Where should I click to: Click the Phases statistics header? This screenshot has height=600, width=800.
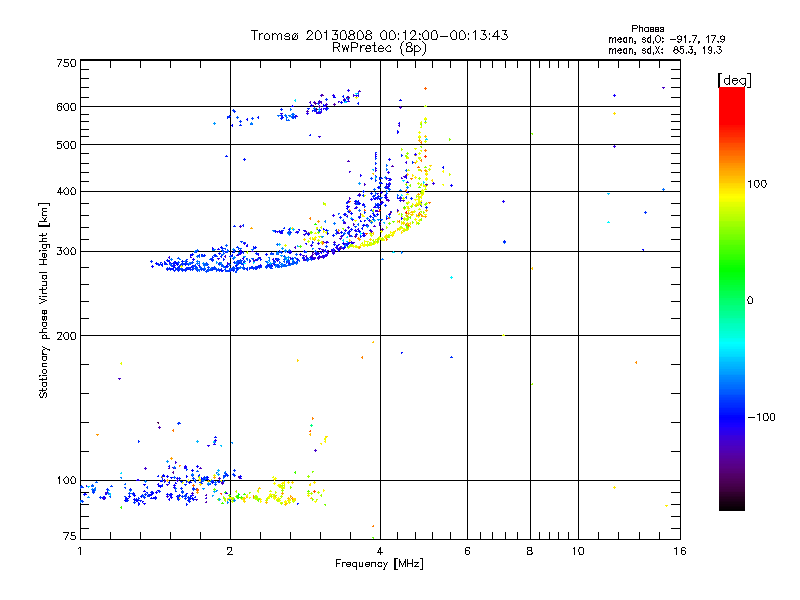(x=647, y=29)
